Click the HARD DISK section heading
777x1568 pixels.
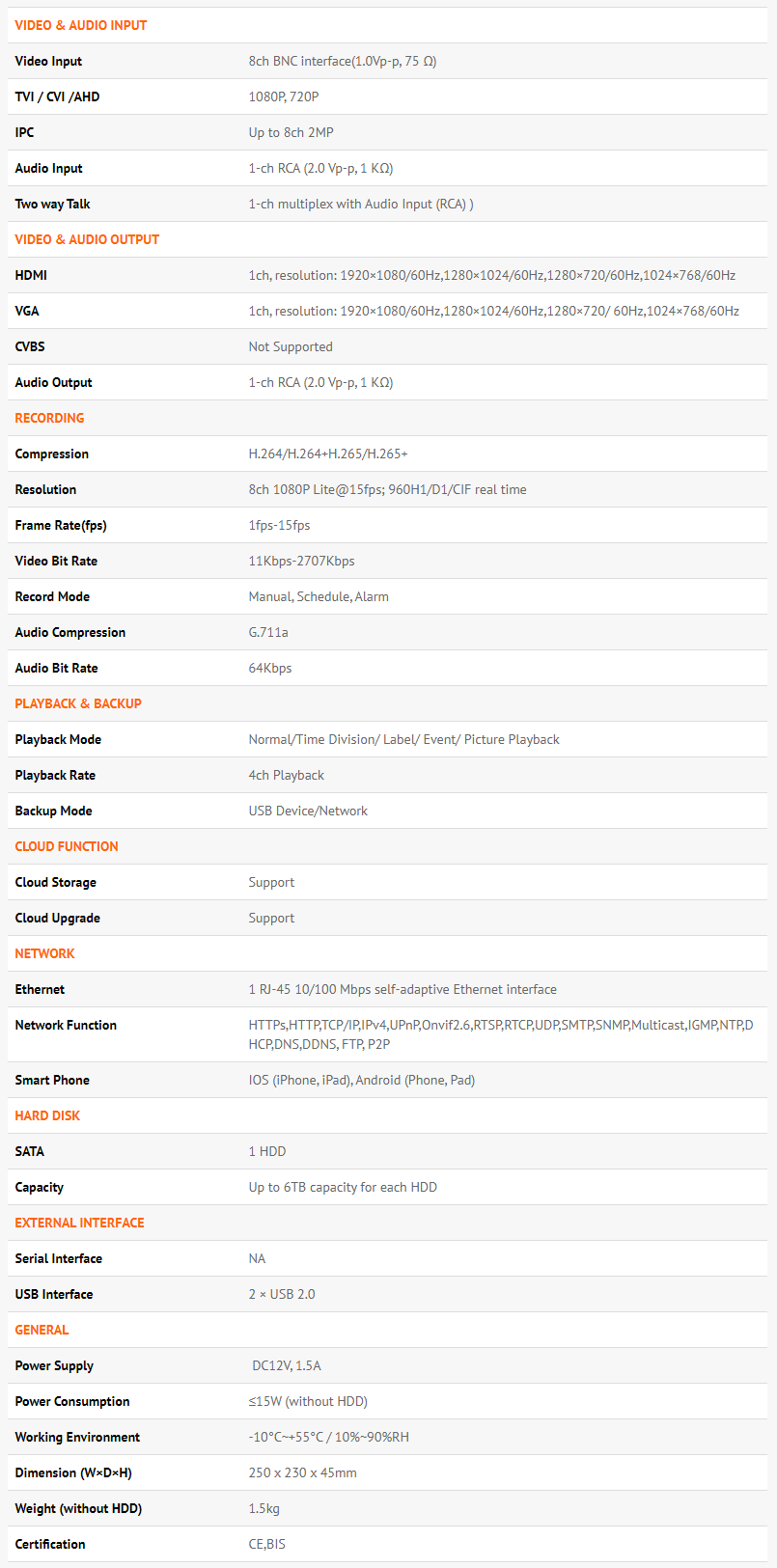pyautogui.click(x=47, y=1115)
